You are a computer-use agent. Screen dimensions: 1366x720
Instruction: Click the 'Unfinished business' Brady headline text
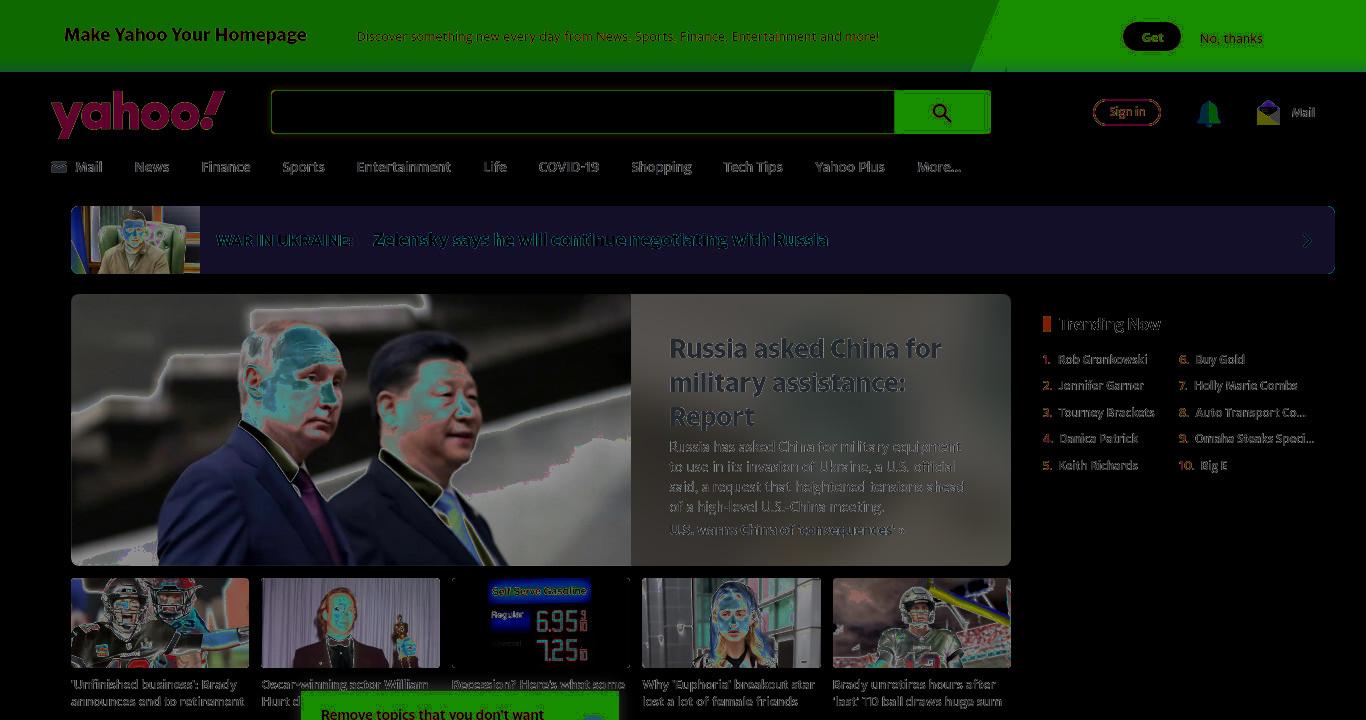(x=157, y=693)
